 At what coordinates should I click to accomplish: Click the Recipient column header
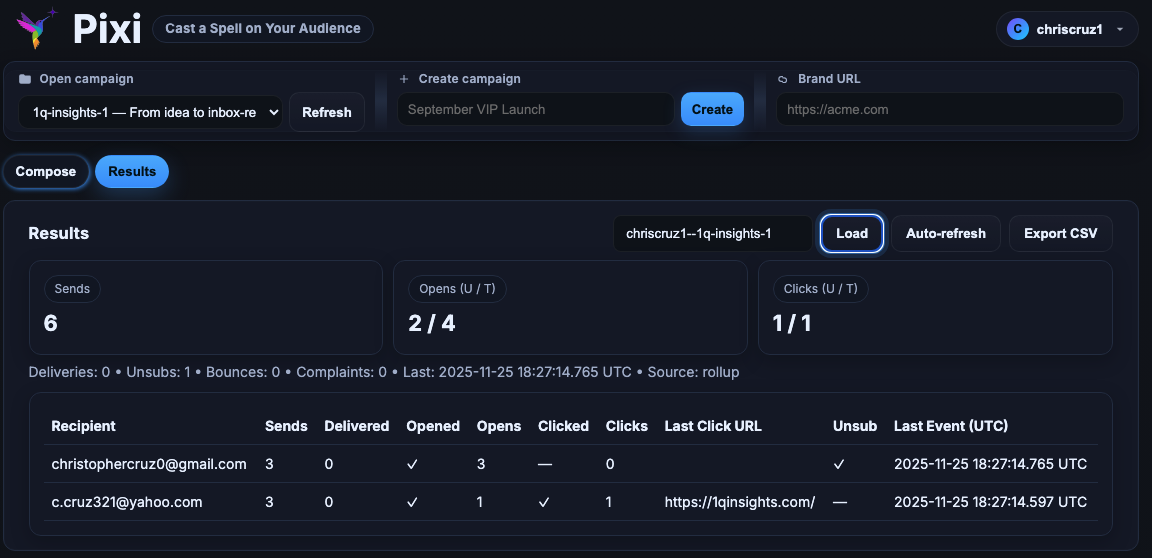pyautogui.click(x=83, y=426)
